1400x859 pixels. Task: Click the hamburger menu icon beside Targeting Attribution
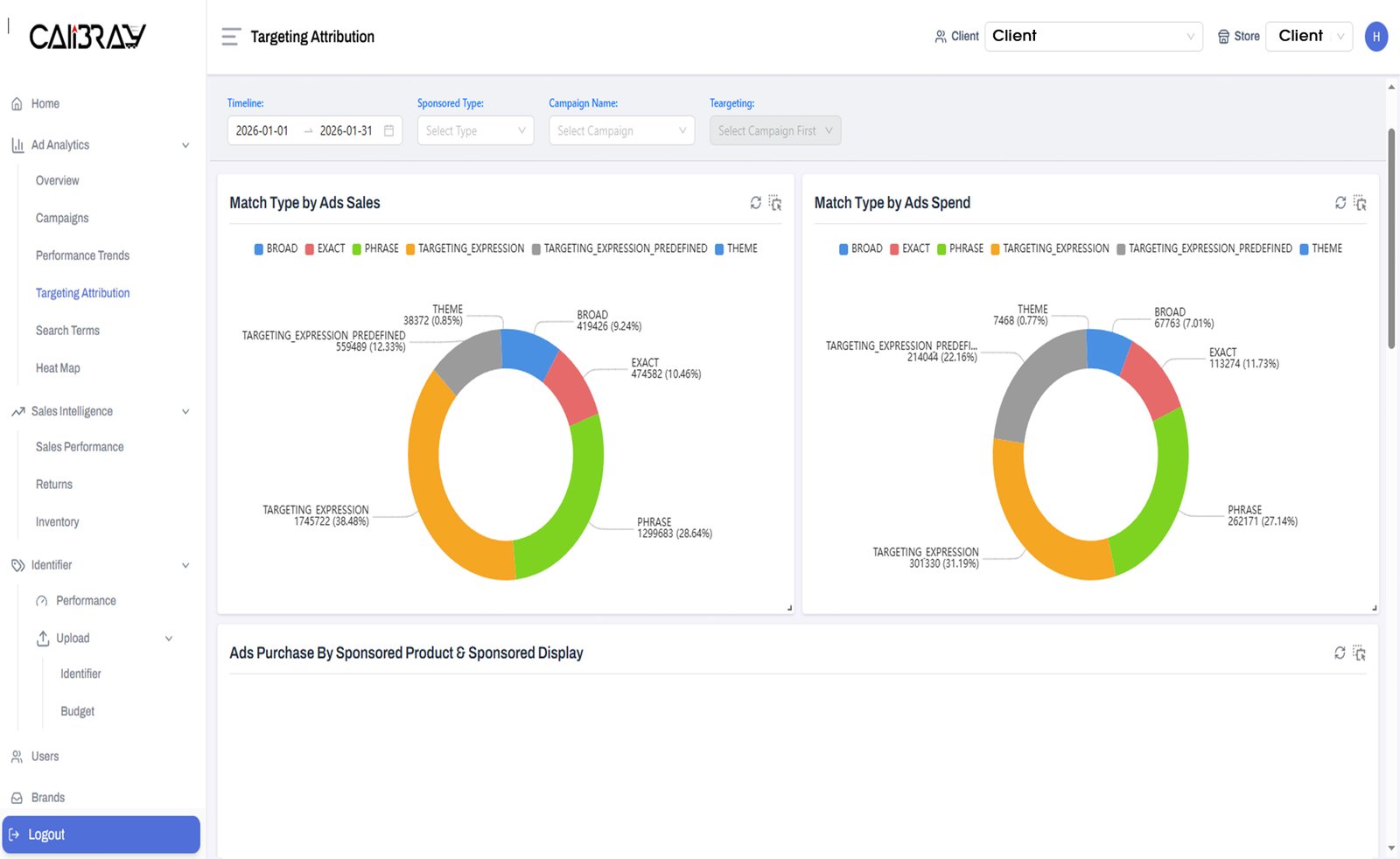230,37
